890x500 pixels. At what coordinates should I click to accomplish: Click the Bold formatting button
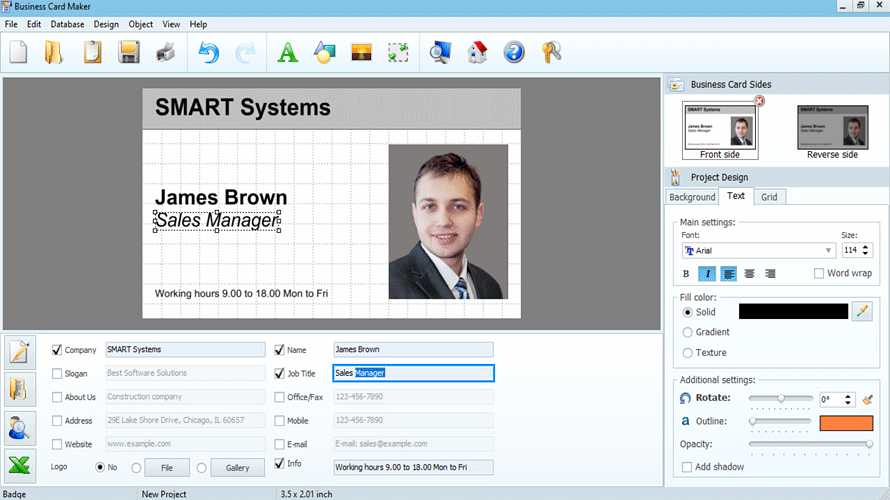pyautogui.click(x=686, y=273)
